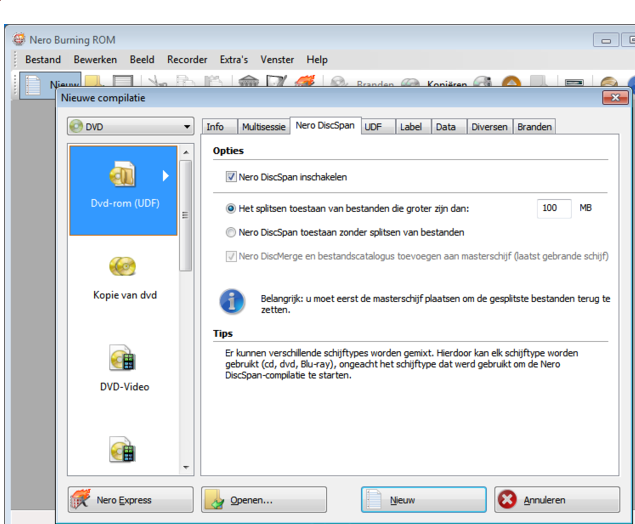Click the copy pages icon in toolbar
Viewport: 635px width, 524px height.
pyautogui.click(x=185, y=81)
